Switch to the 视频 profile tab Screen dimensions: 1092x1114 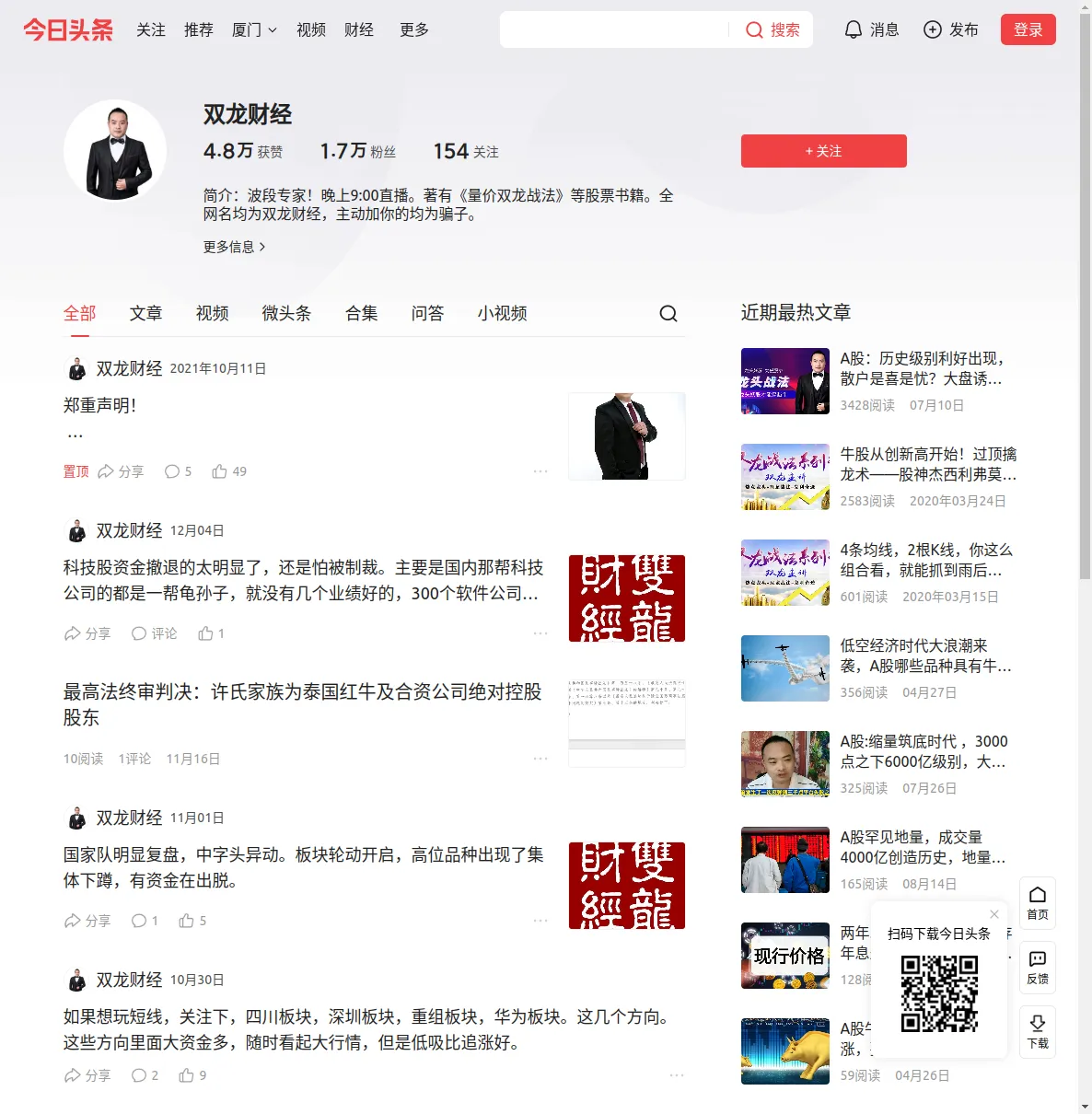click(213, 313)
